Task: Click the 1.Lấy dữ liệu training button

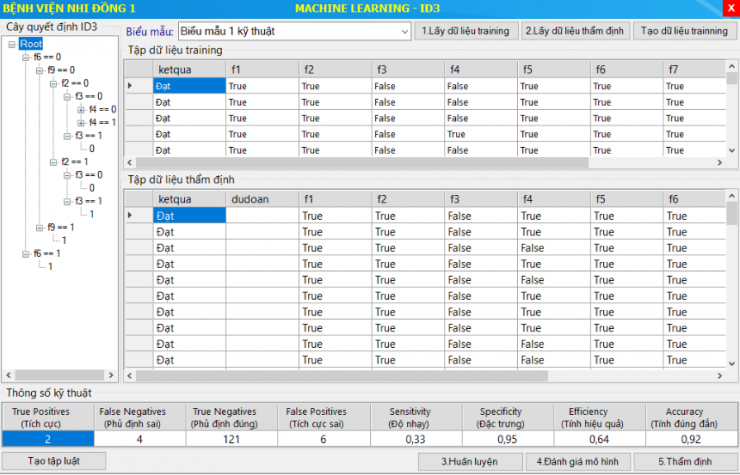Action: [x=465, y=31]
